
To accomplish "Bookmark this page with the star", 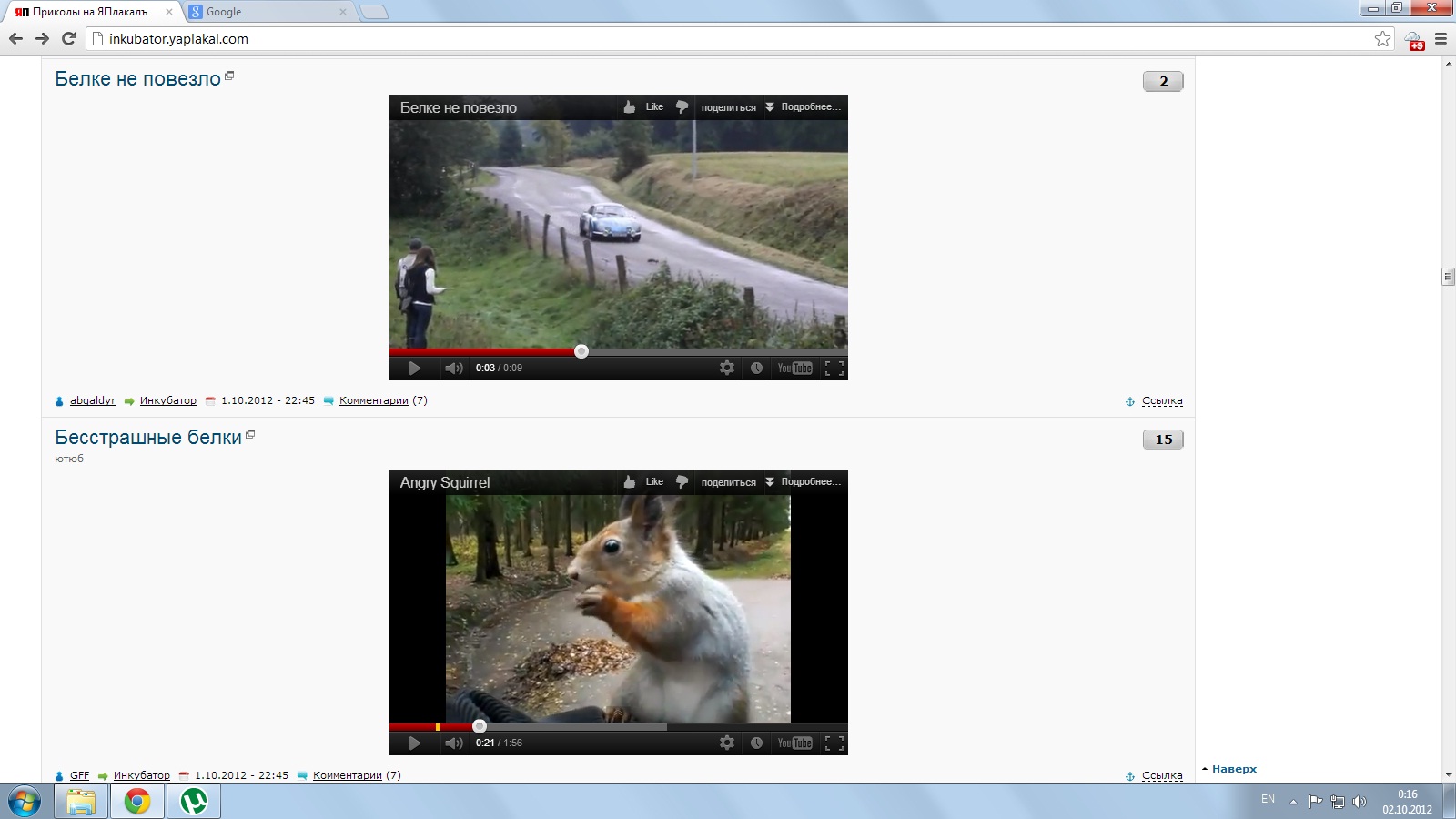I will click(1383, 38).
